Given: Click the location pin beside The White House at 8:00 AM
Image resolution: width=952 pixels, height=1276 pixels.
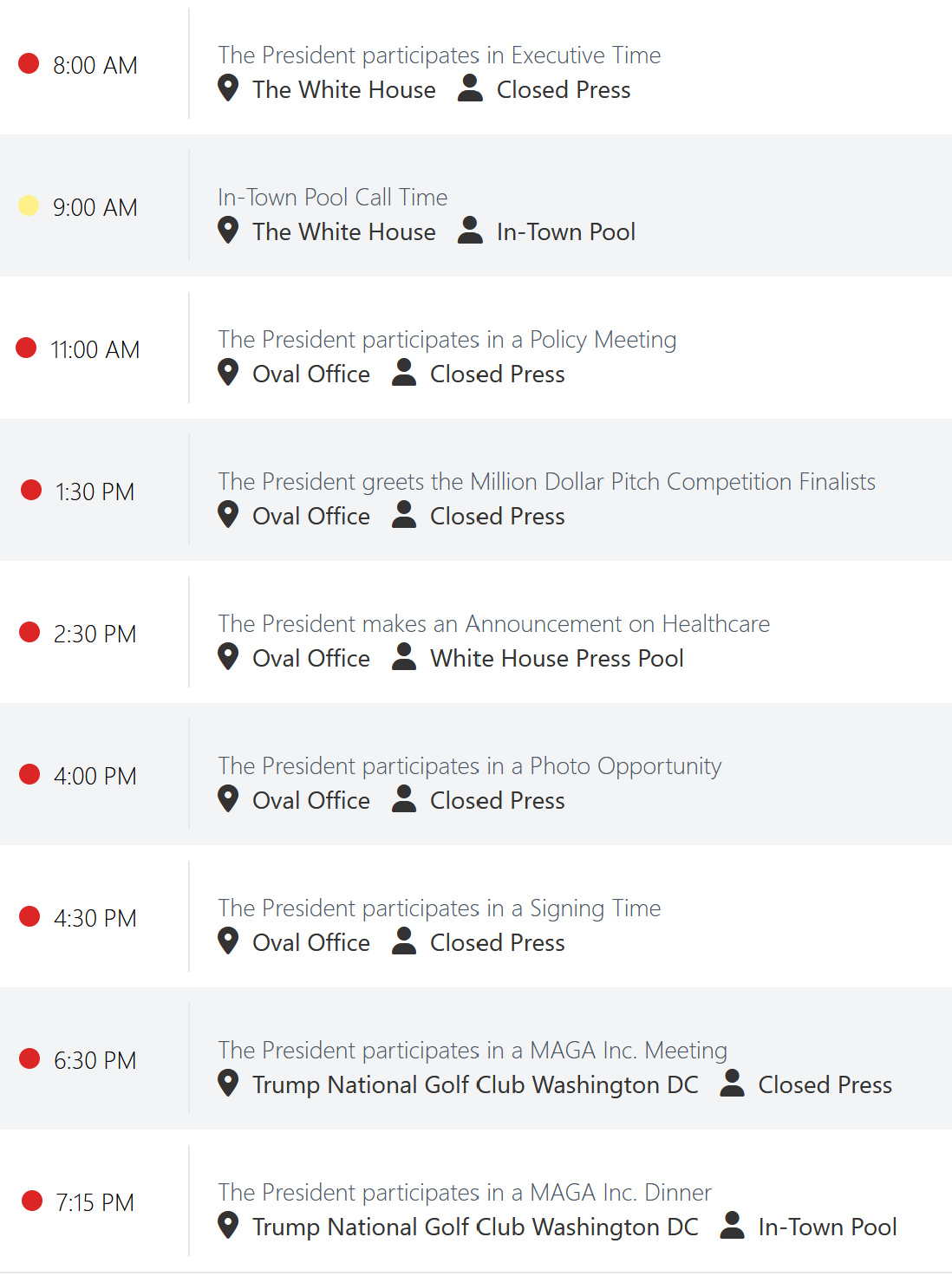Looking at the screenshot, I should (x=228, y=88).
